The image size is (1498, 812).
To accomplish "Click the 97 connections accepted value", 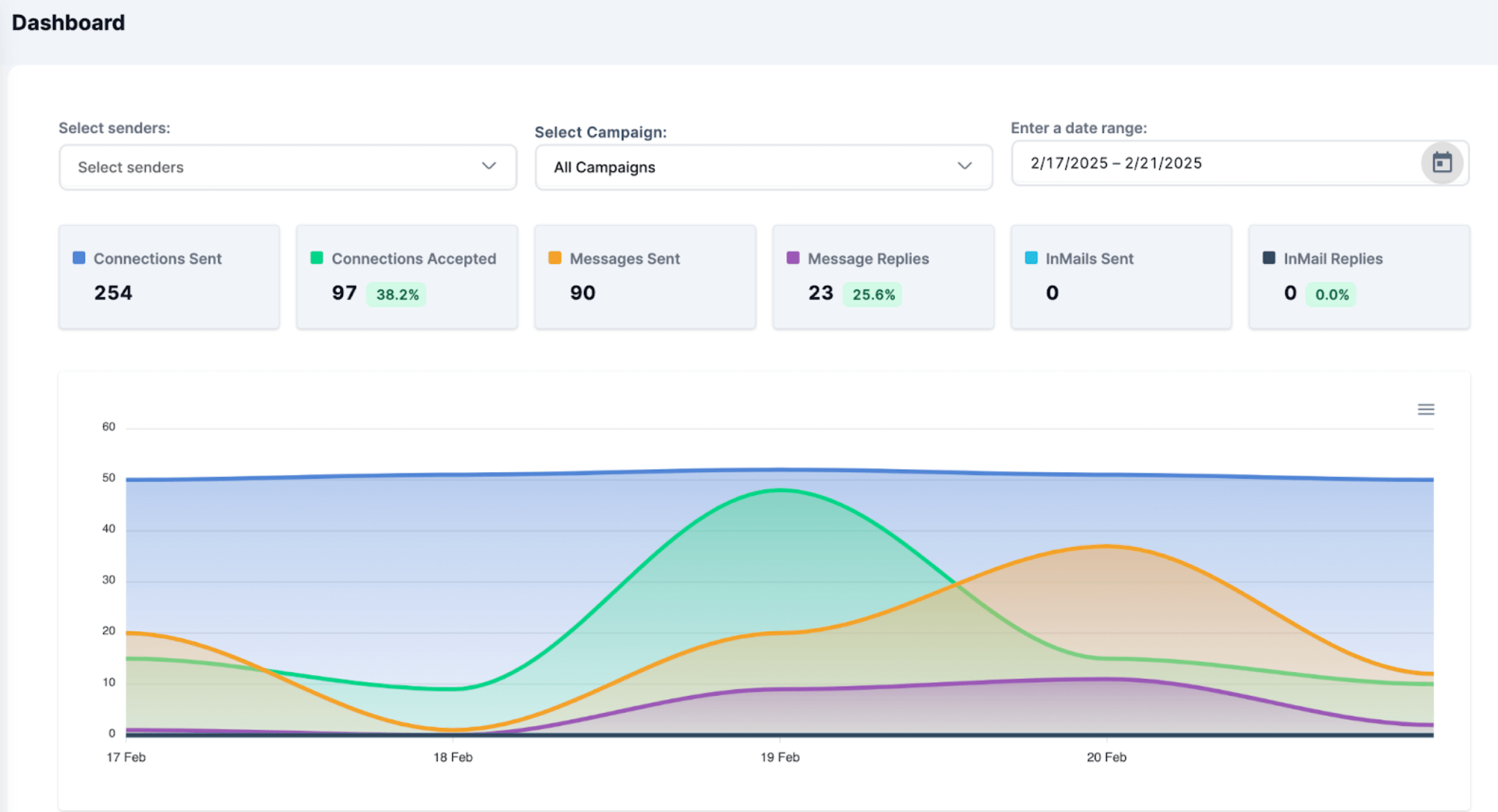I will (344, 293).
